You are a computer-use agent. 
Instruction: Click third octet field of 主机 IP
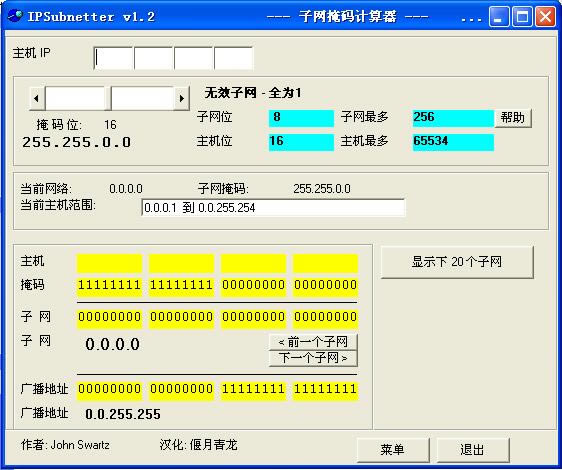[194, 58]
